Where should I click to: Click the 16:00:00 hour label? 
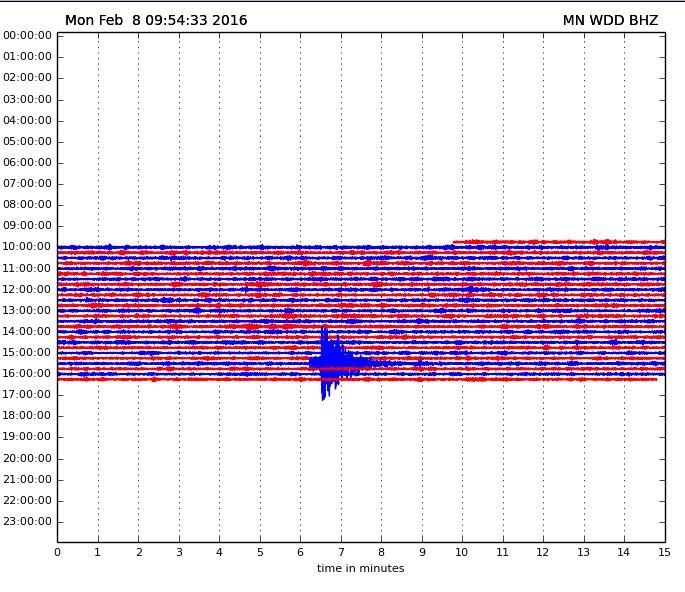[27, 373]
